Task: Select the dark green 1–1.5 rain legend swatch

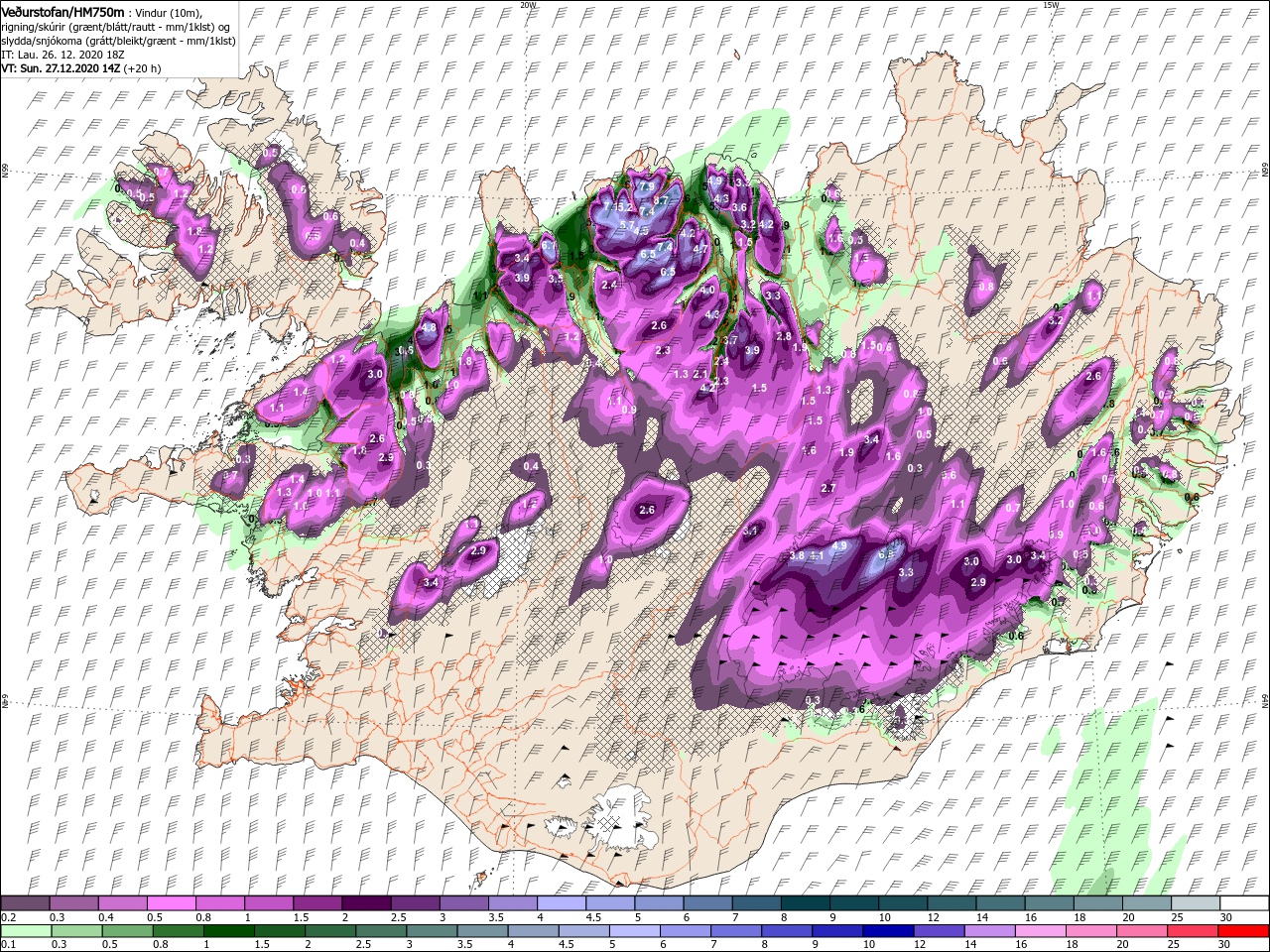Action: point(229,930)
